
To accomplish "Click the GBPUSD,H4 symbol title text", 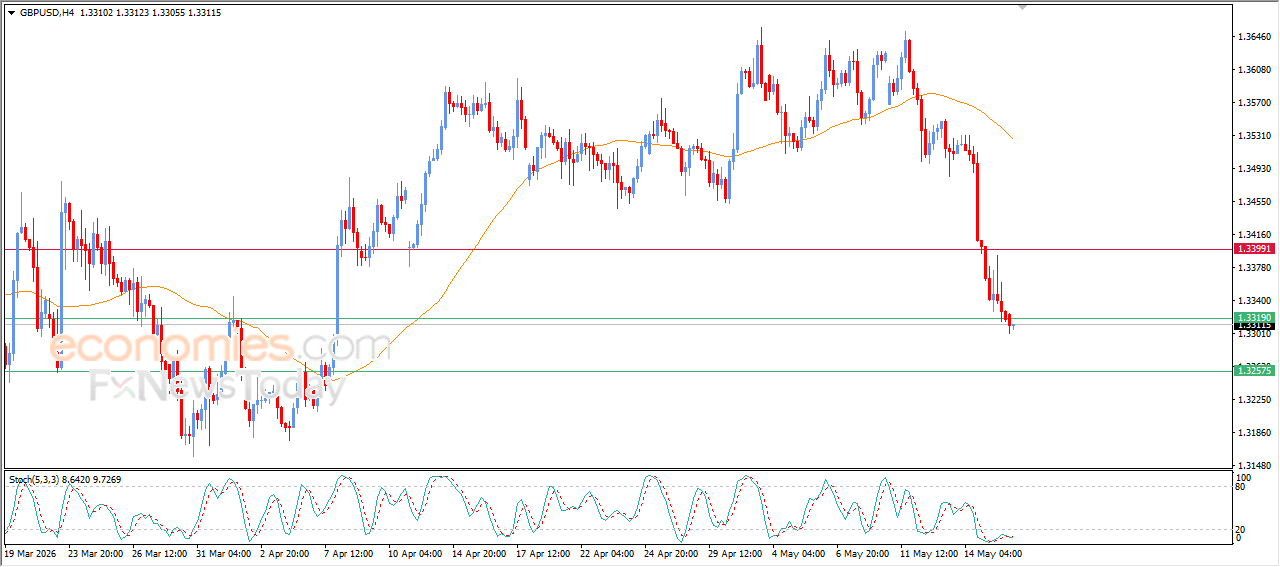I will pyautogui.click(x=47, y=12).
